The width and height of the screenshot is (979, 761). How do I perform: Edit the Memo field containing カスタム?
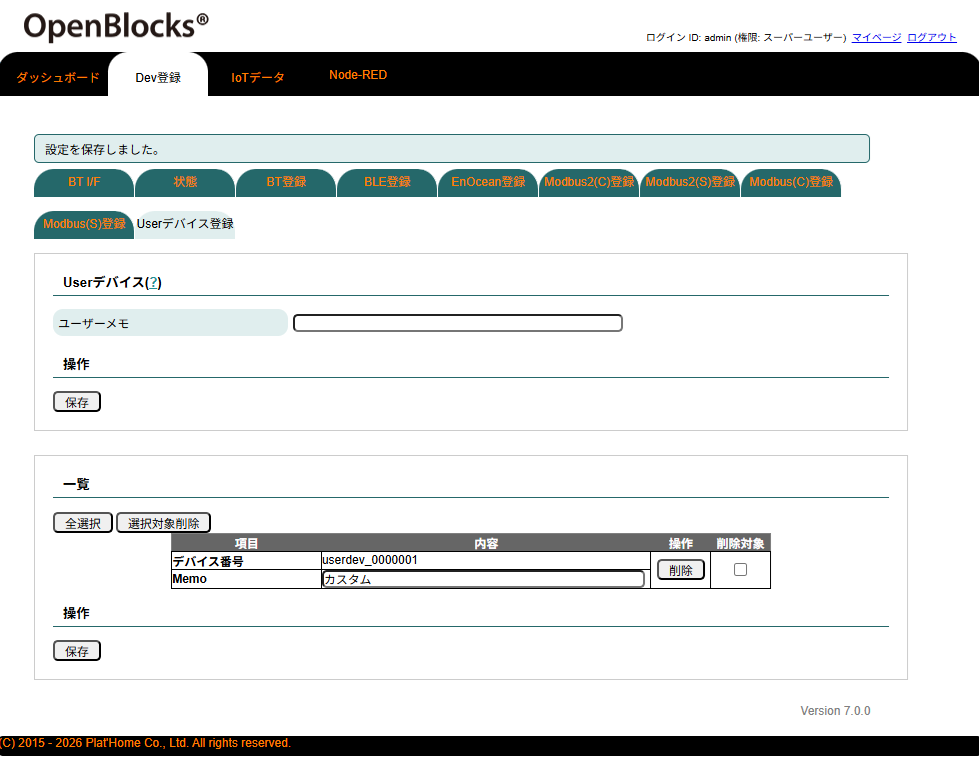click(x=483, y=579)
